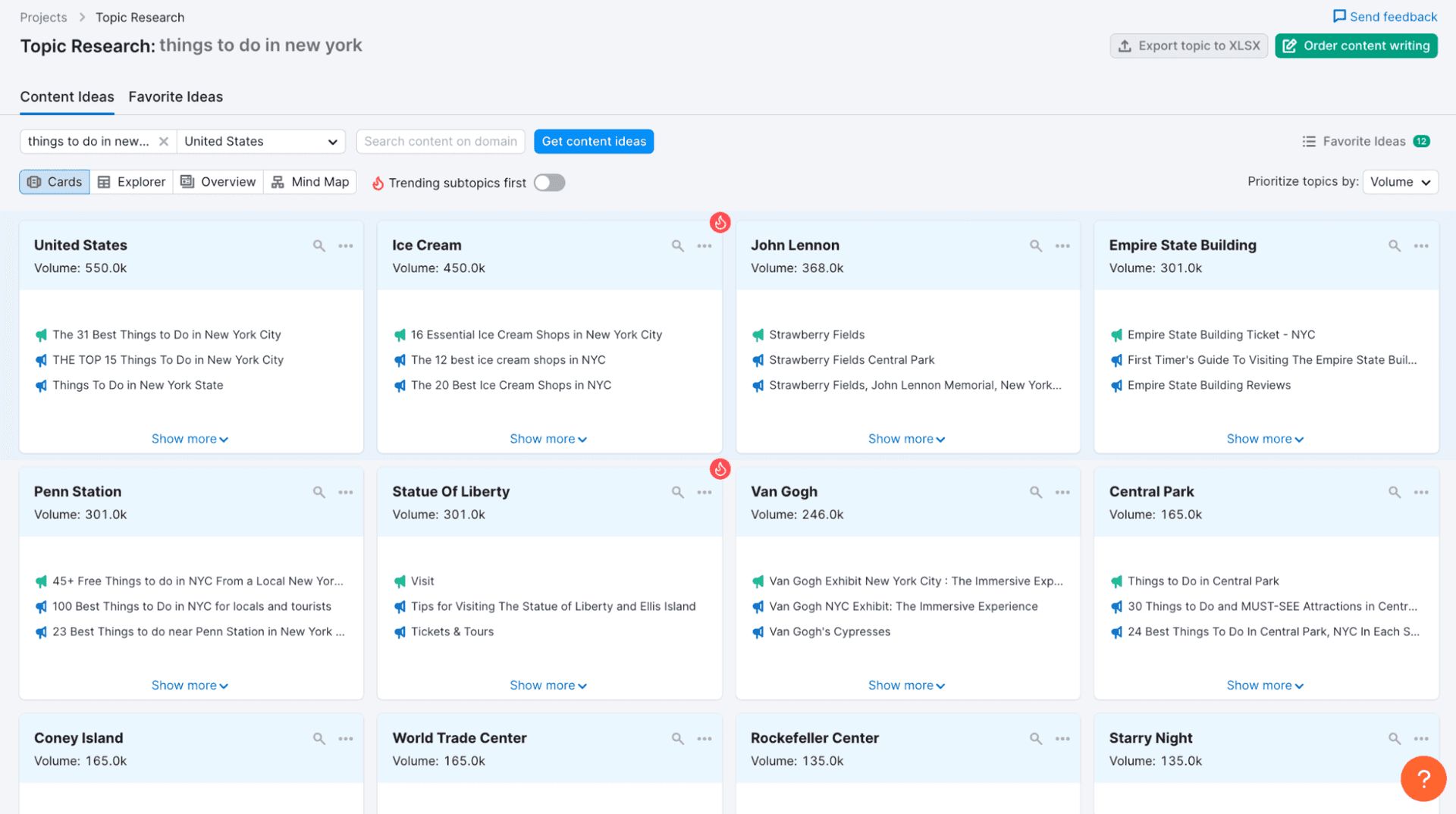Open 'Things to Do in Central Park' headline
The image size is (1456, 814).
click(x=1203, y=581)
